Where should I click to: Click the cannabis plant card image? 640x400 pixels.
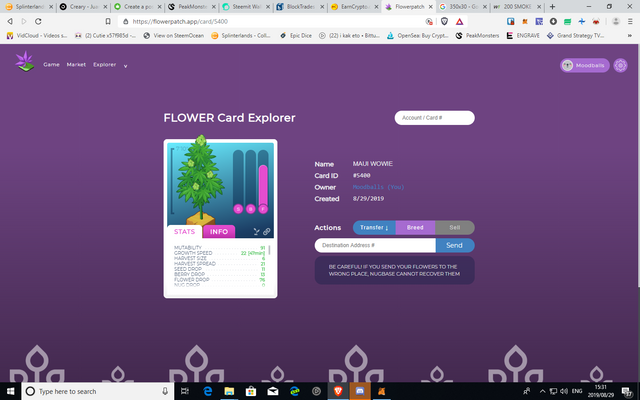[x=200, y=180]
